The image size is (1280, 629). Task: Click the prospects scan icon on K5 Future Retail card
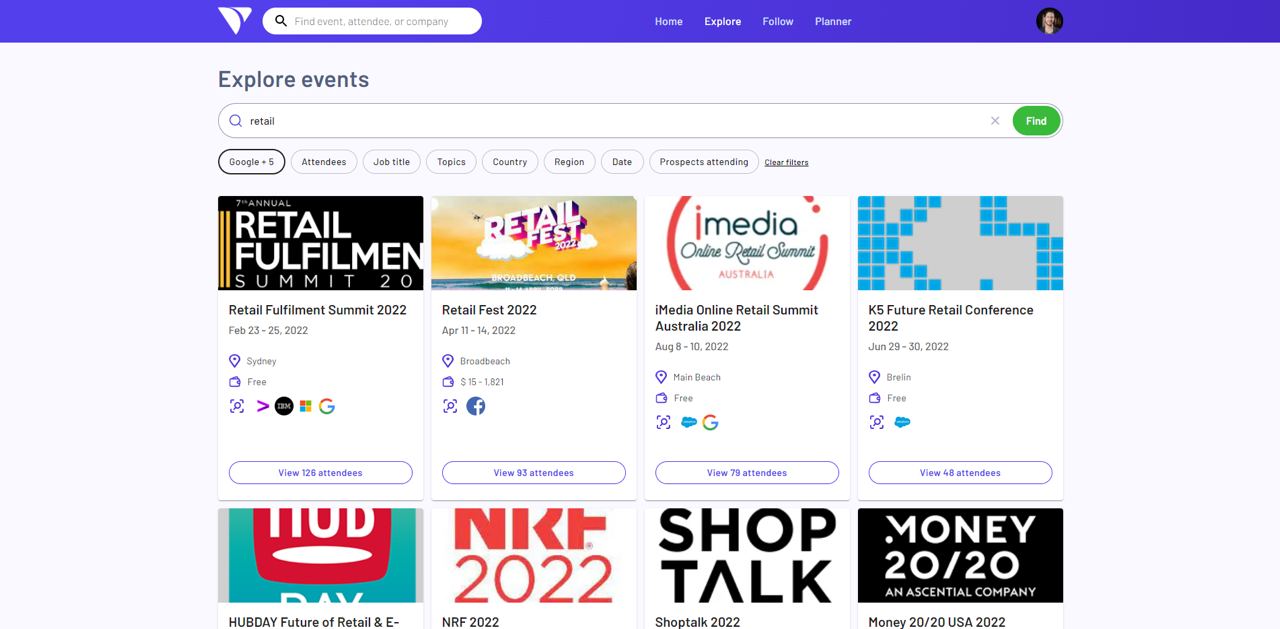pyautogui.click(x=876, y=422)
